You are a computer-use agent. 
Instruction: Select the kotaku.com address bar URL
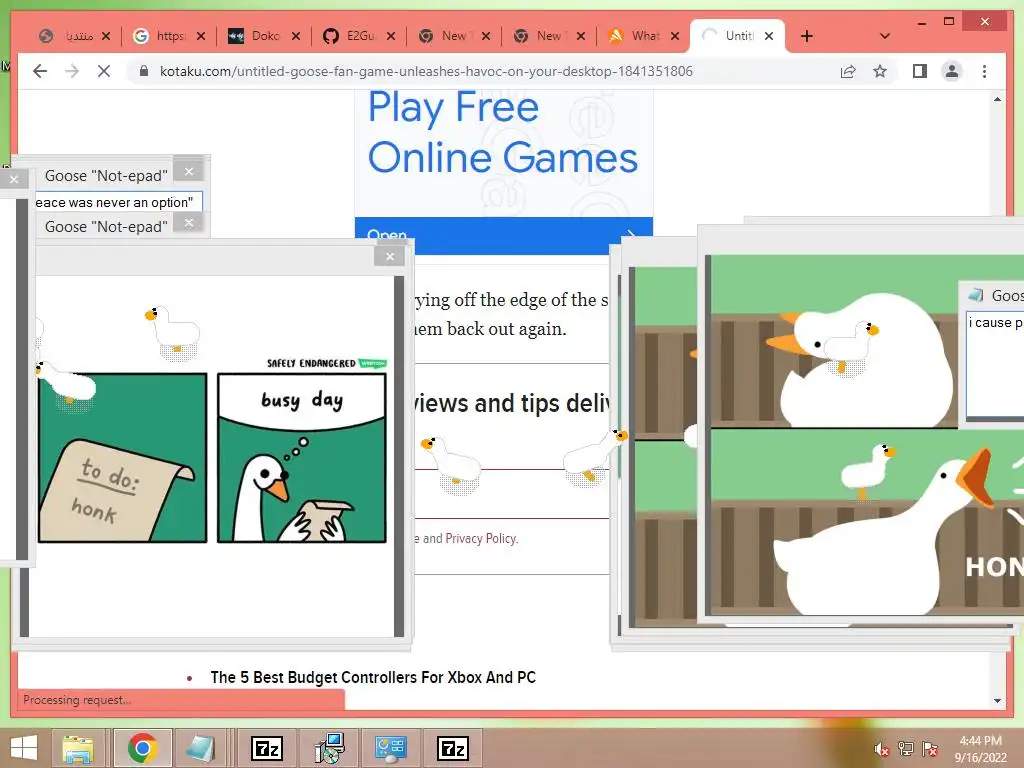coord(426,71)
